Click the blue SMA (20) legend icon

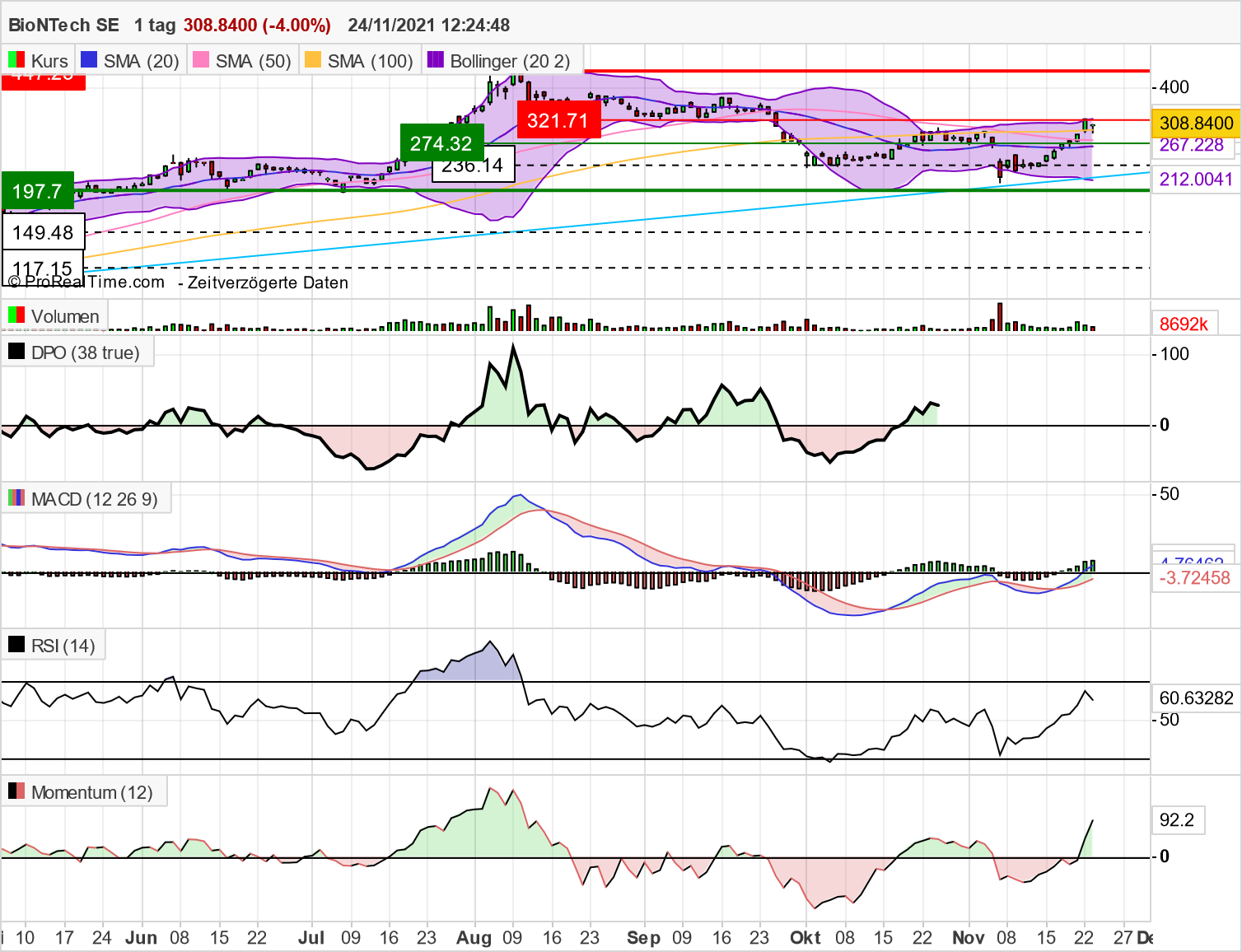pos(87,59)
